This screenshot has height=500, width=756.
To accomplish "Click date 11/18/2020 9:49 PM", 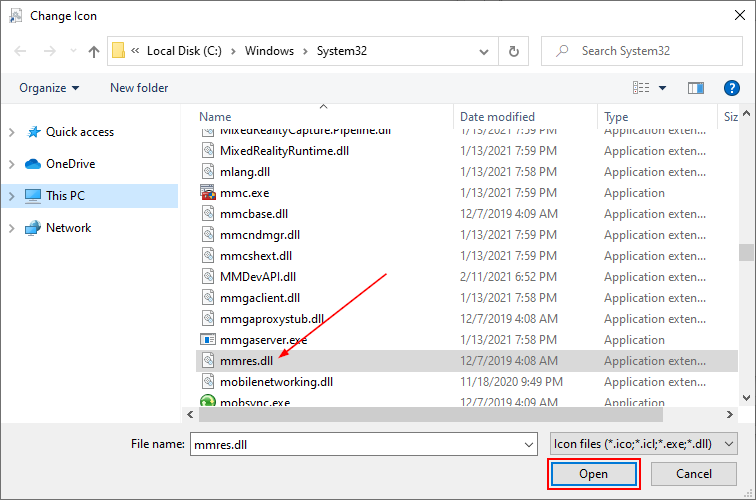I will (x=511, y=382).
